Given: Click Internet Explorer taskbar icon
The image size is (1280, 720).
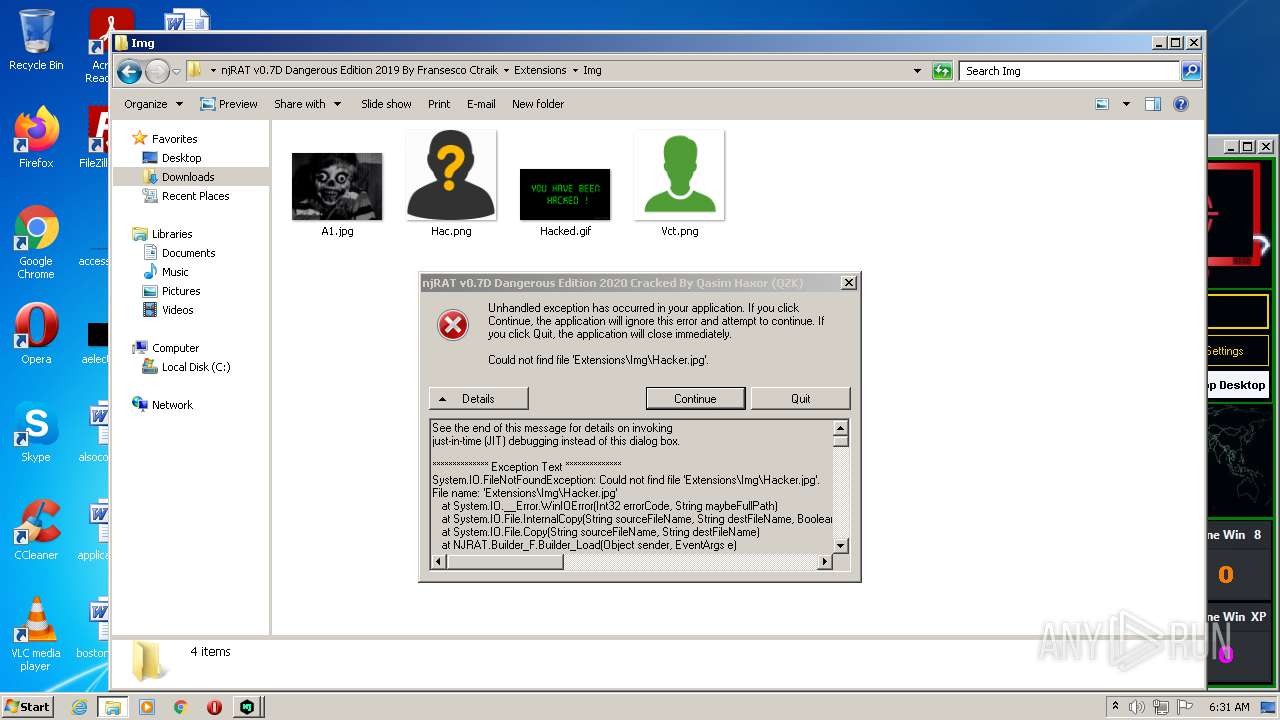Looking at the screenshot, I should click(x=79, y=707).
